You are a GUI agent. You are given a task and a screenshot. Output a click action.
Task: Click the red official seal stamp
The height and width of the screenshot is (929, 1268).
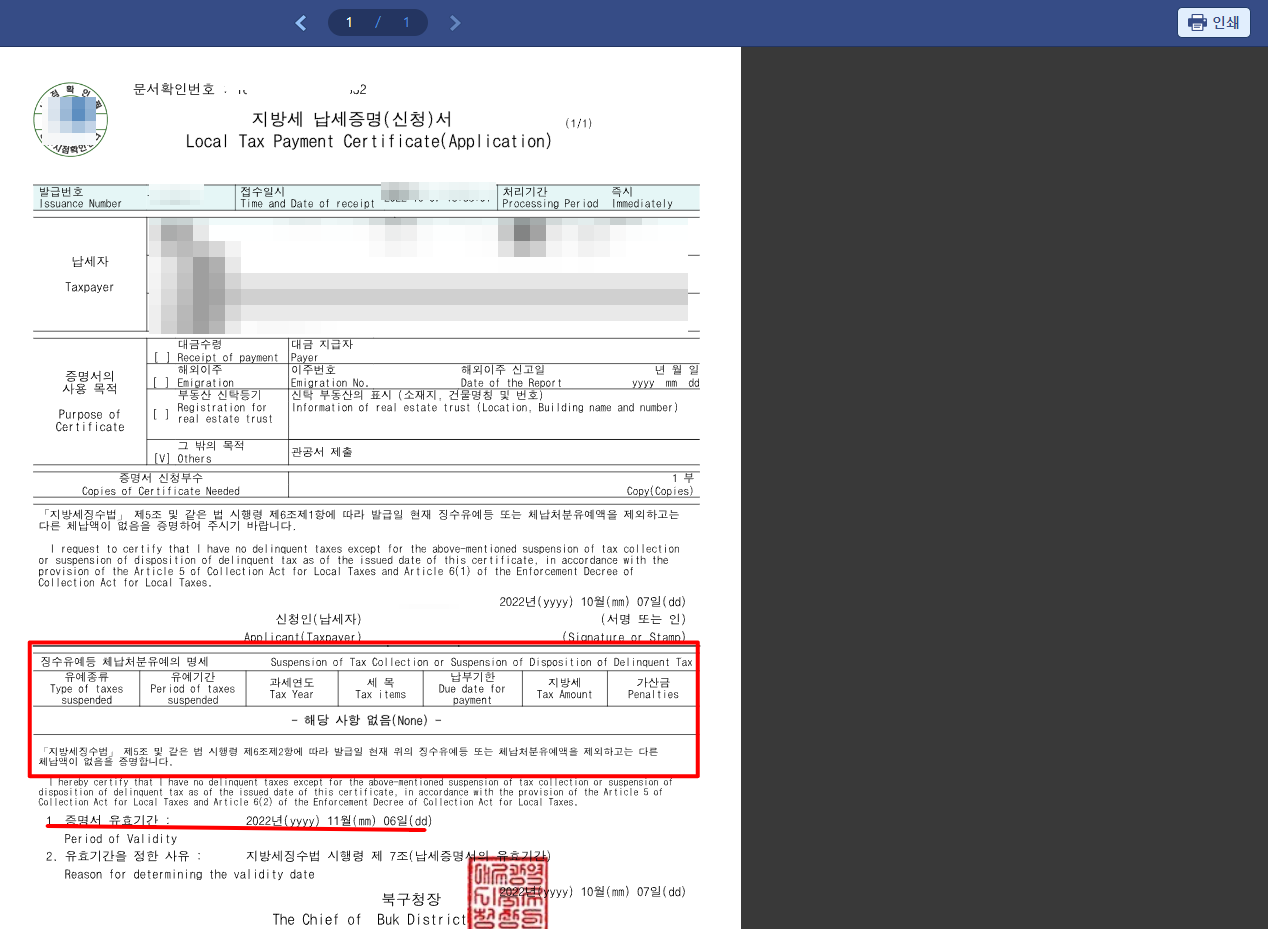pos(508,894)
